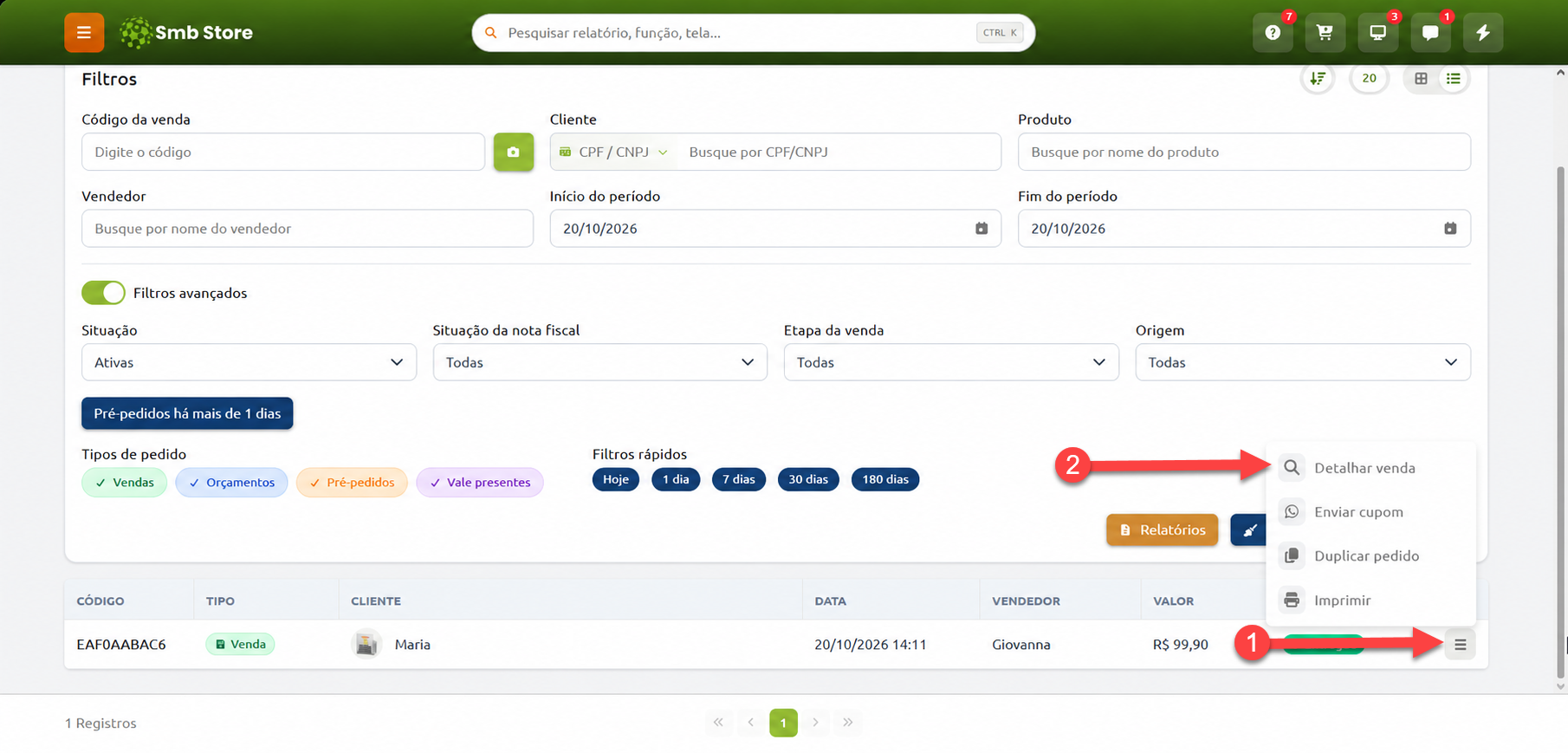Toggle Filtros avançados switch
The height and width of the screenshot is (753, 1568).
103,293
